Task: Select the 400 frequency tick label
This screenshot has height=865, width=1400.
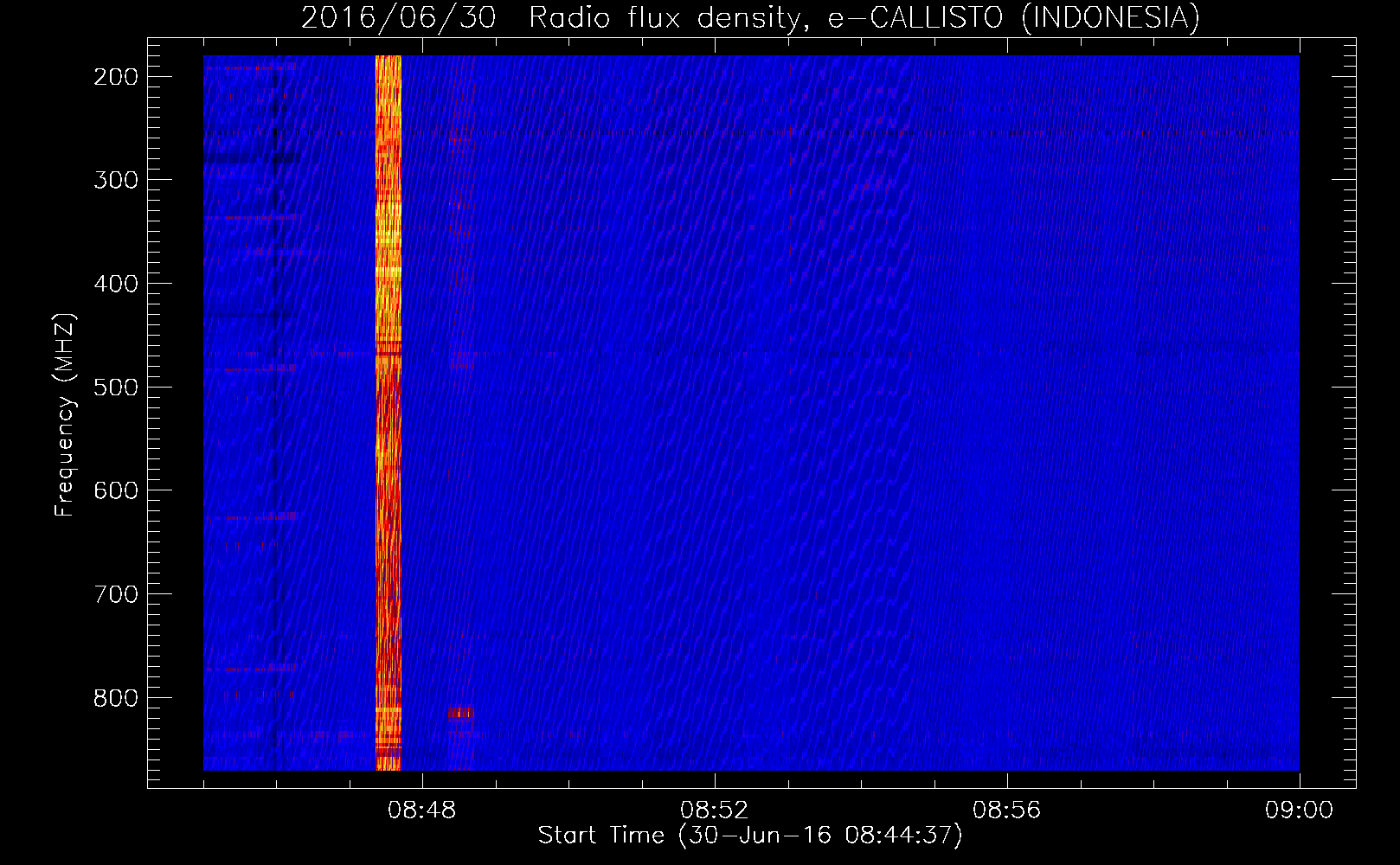Action: point(116,284)
